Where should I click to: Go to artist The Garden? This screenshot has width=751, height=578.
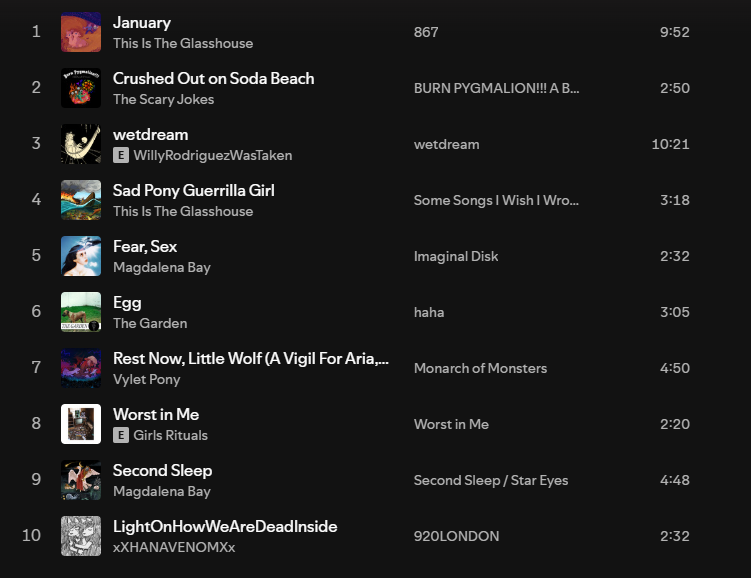tap(150, 323)
